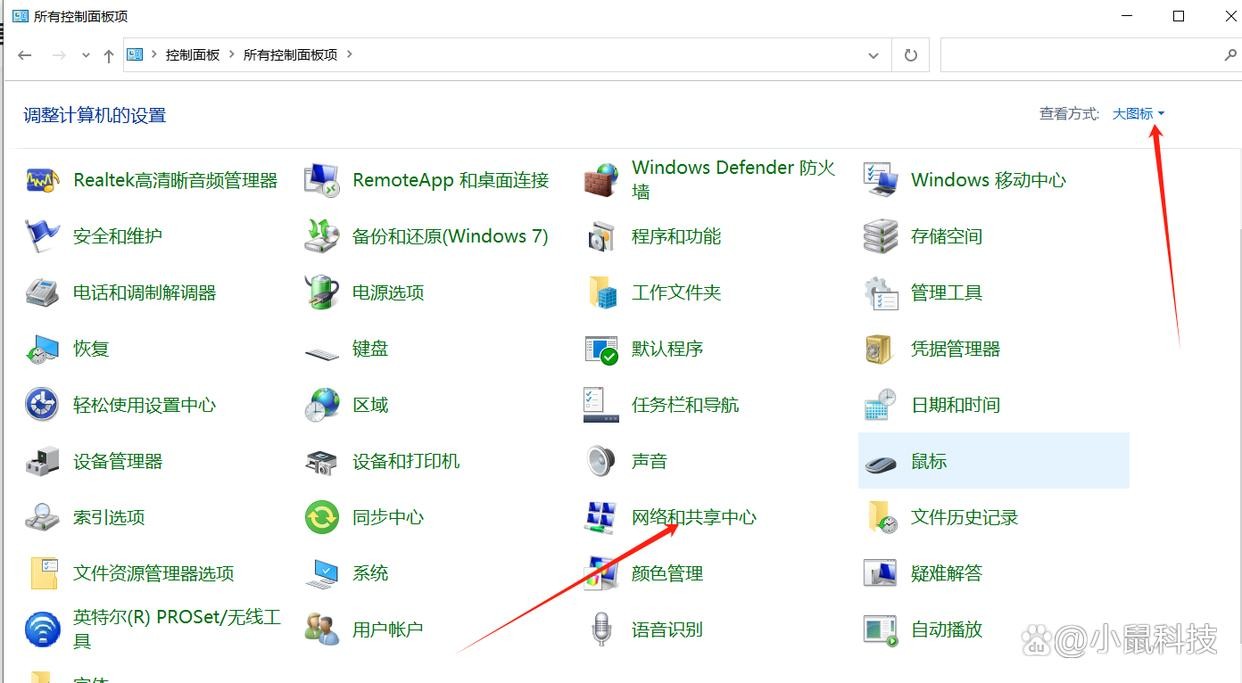Click the Credential Manager safe icon

880,349
